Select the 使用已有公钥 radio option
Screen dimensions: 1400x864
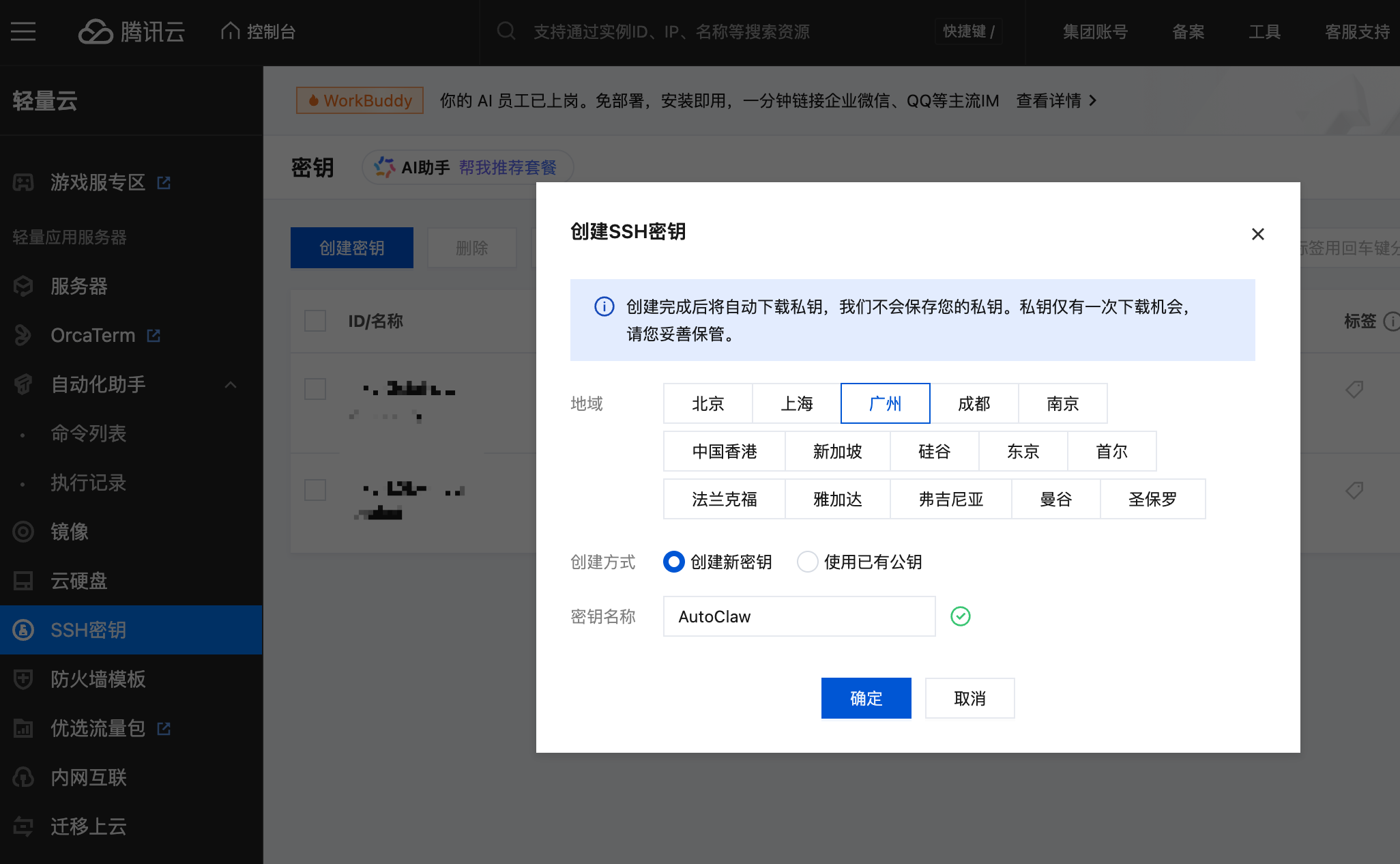(808, 562)
